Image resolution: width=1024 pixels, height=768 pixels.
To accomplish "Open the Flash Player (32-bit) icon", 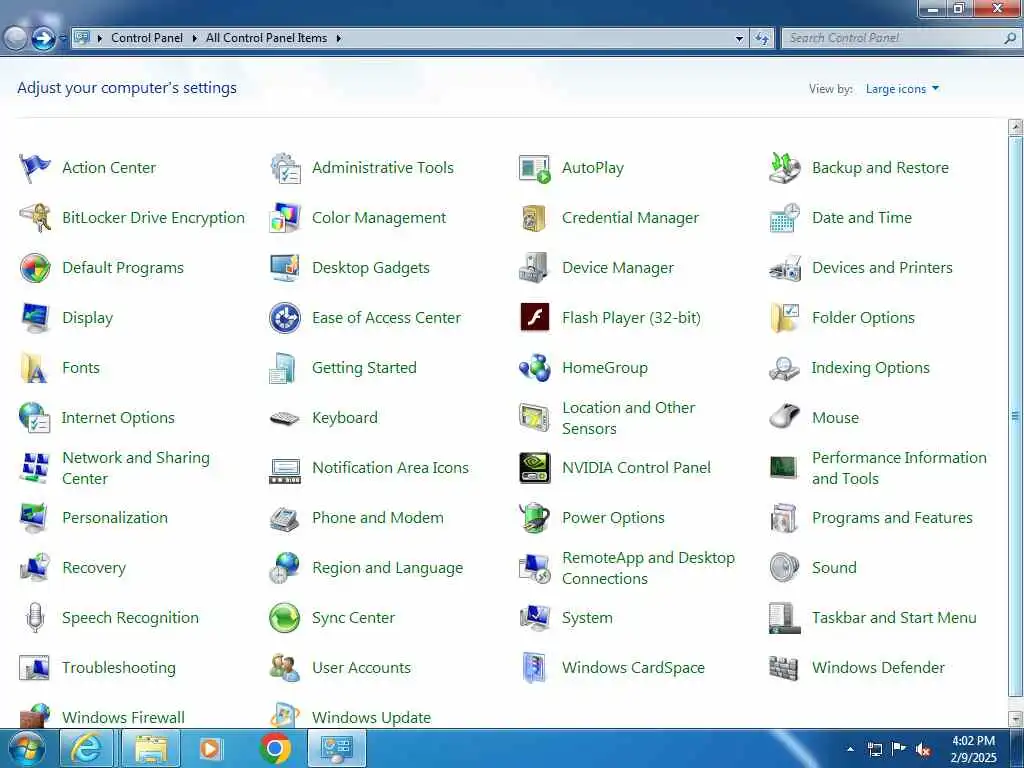I will click(x=534, y=317).
